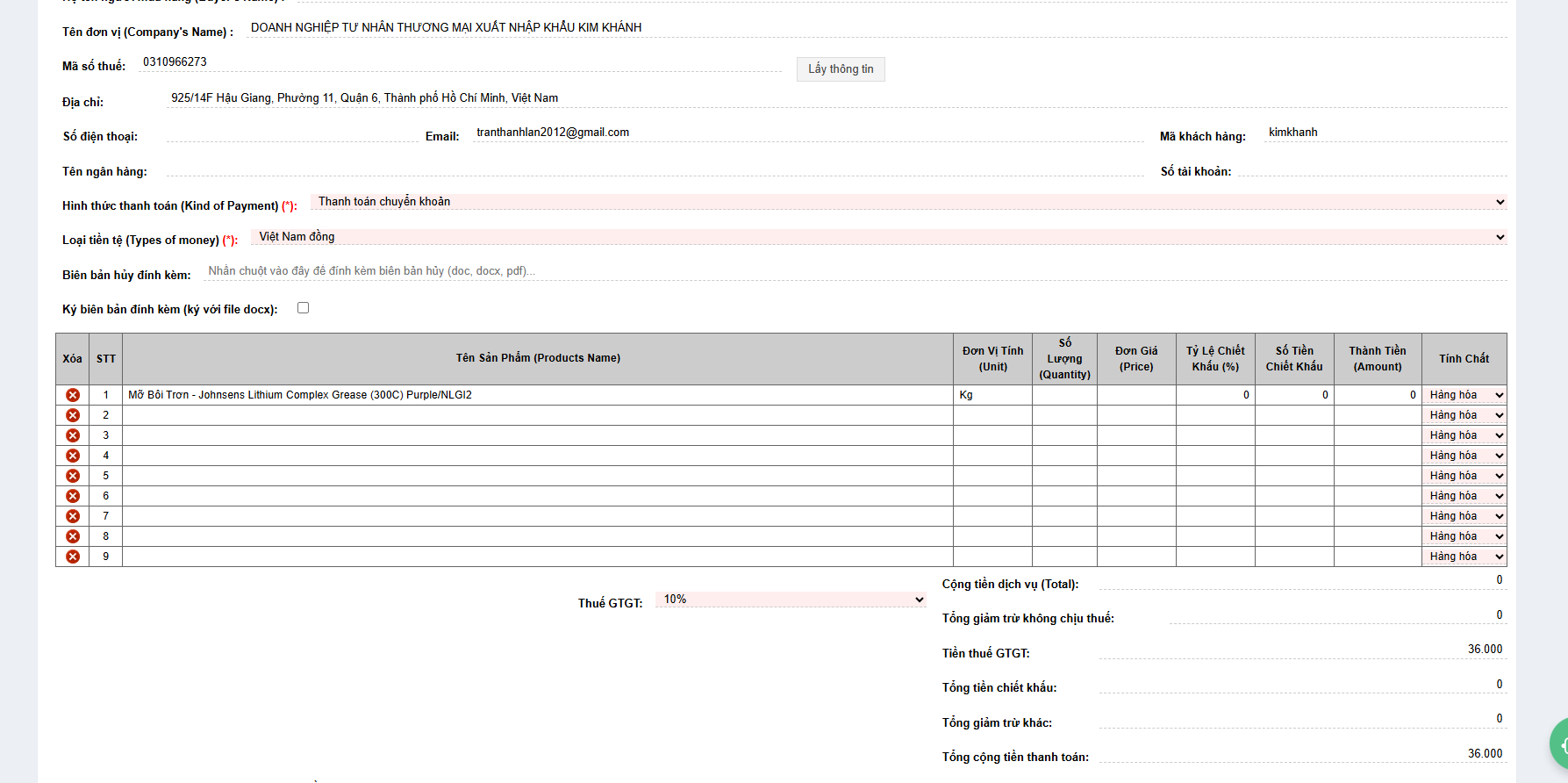Screen dimensions: 1568x783
Task: Click product name cell in row 5
Action: tap(538, 476)
